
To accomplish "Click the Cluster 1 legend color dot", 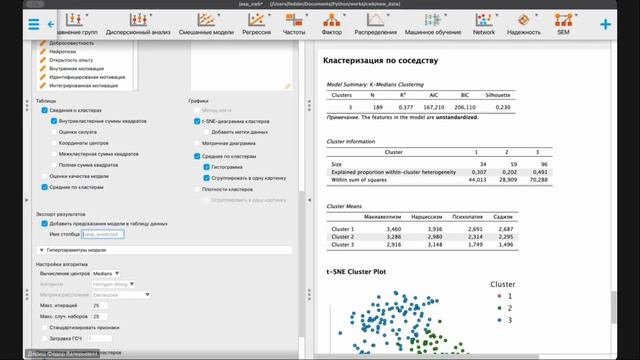I will coord(500,296).
